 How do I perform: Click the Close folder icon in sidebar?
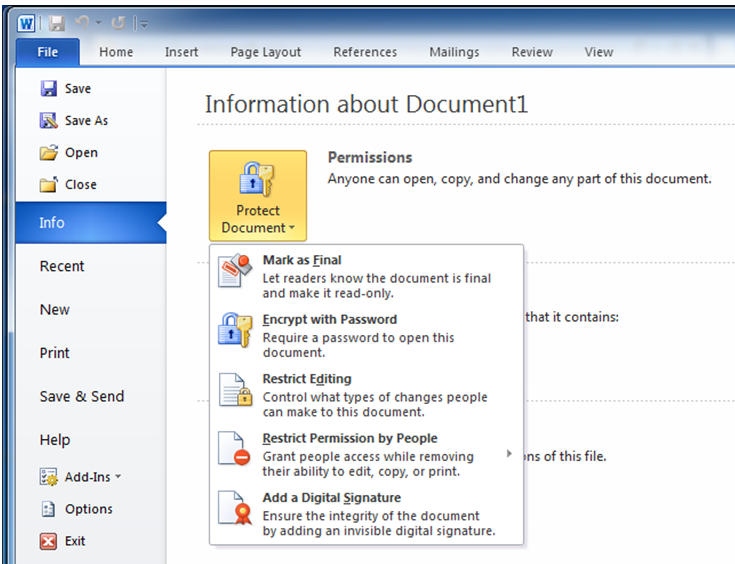49,184
